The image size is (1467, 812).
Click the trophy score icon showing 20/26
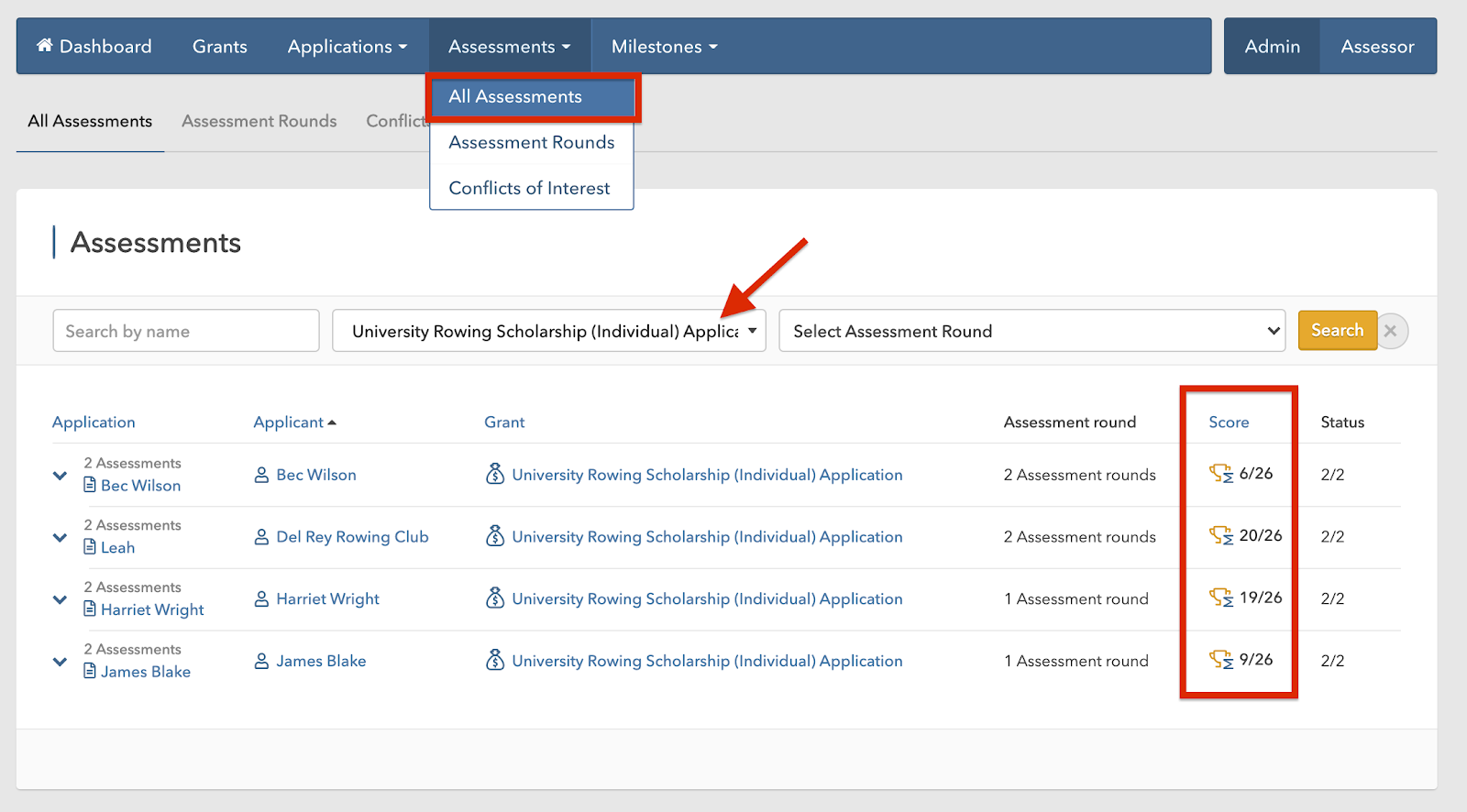click(1220, 536)
